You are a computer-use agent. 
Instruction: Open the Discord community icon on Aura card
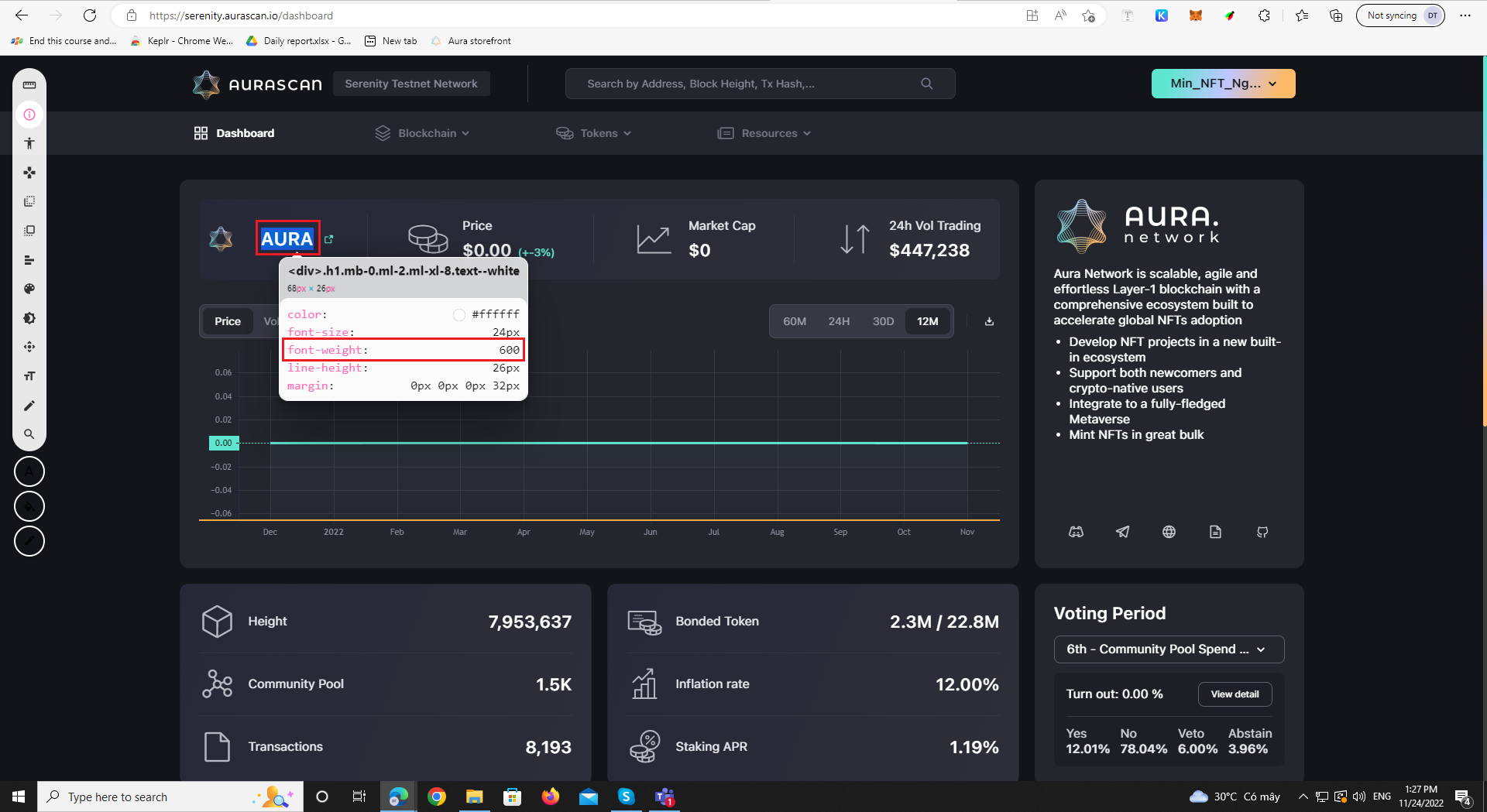1076,532
